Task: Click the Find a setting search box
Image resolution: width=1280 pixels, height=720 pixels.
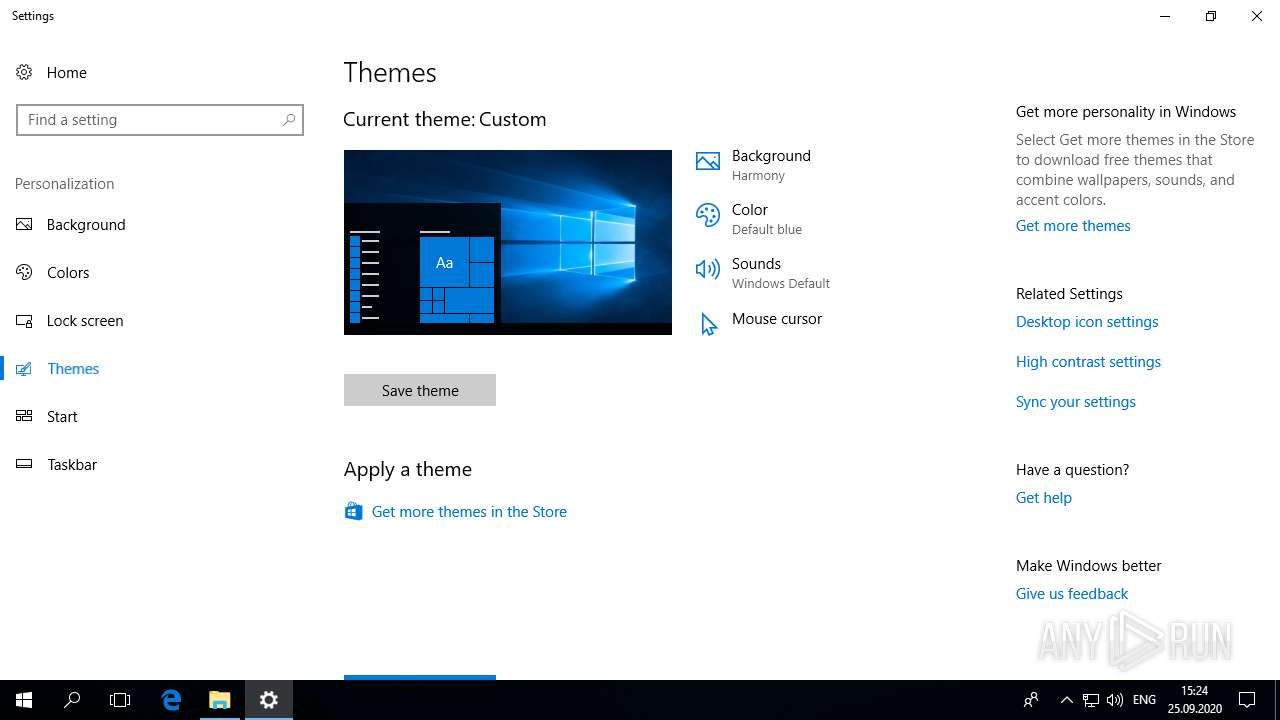Action: click(x=160, y=119)
